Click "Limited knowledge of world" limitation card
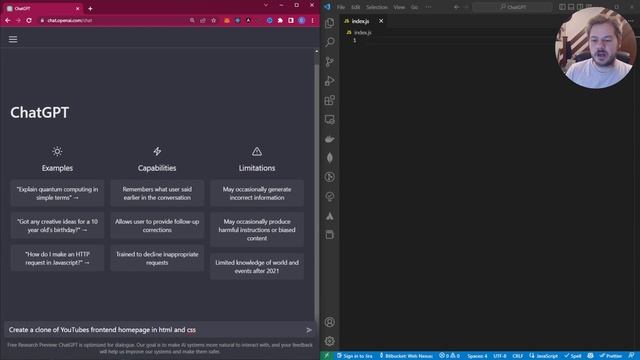The image size is (640, 360). [x=257, y=267]
